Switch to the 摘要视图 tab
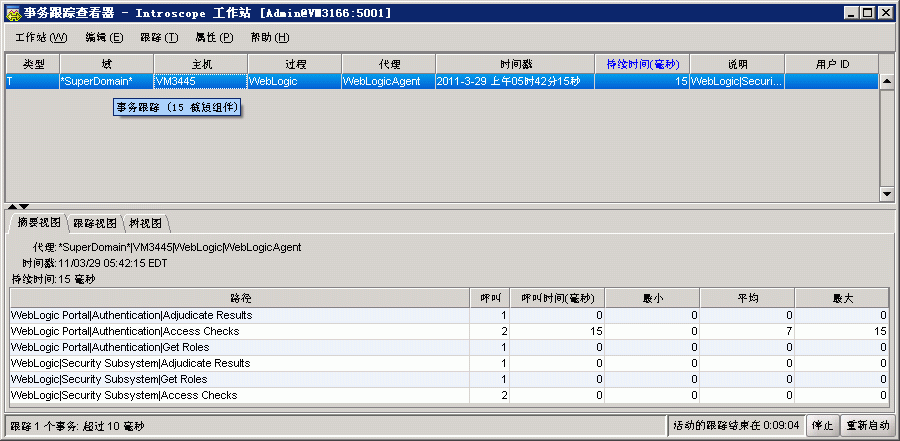 coord(38,223)
